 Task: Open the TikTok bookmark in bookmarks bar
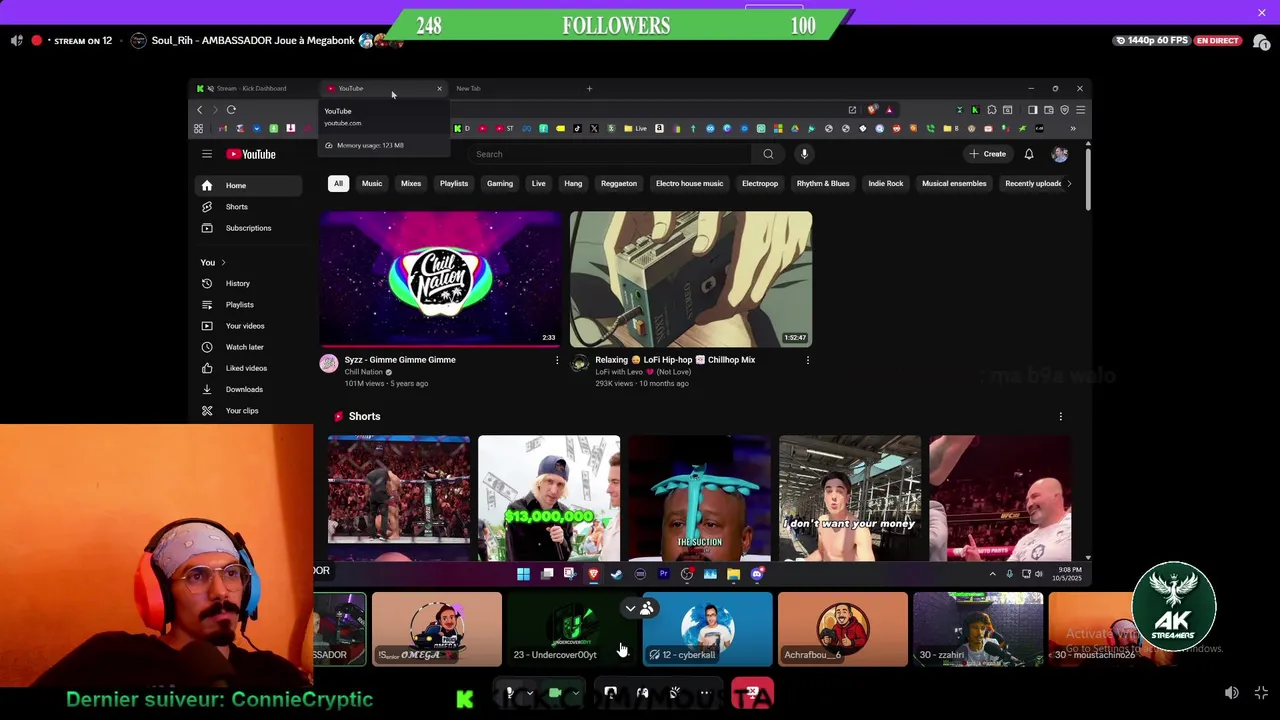[577, 129]
